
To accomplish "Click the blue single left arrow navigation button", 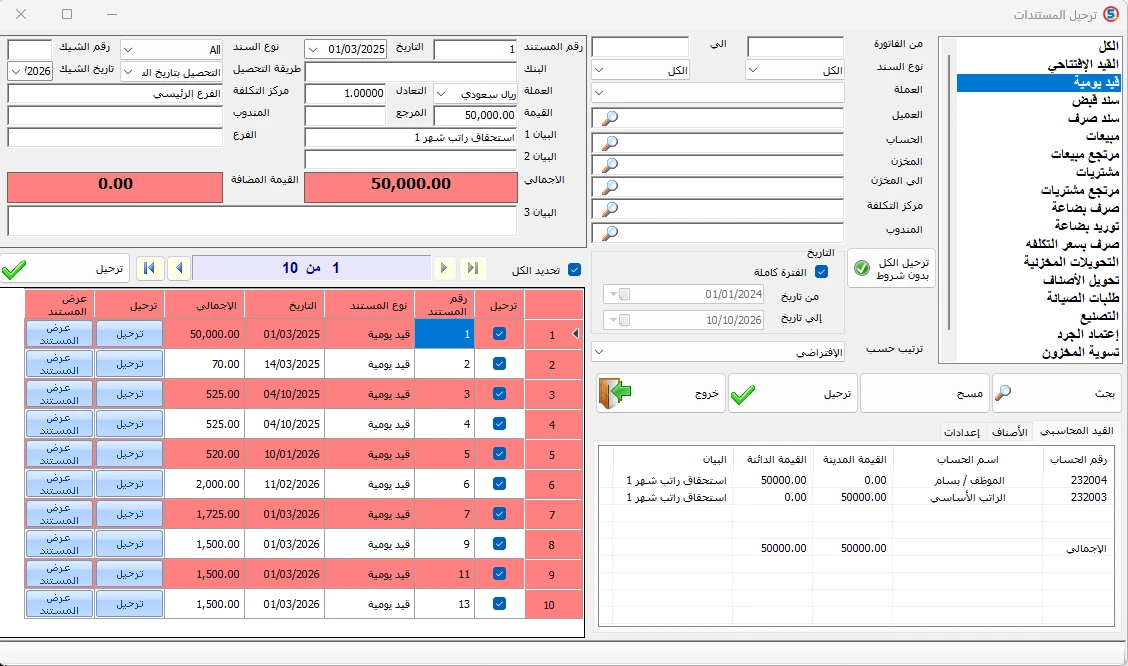I will (x=179, y=268).
